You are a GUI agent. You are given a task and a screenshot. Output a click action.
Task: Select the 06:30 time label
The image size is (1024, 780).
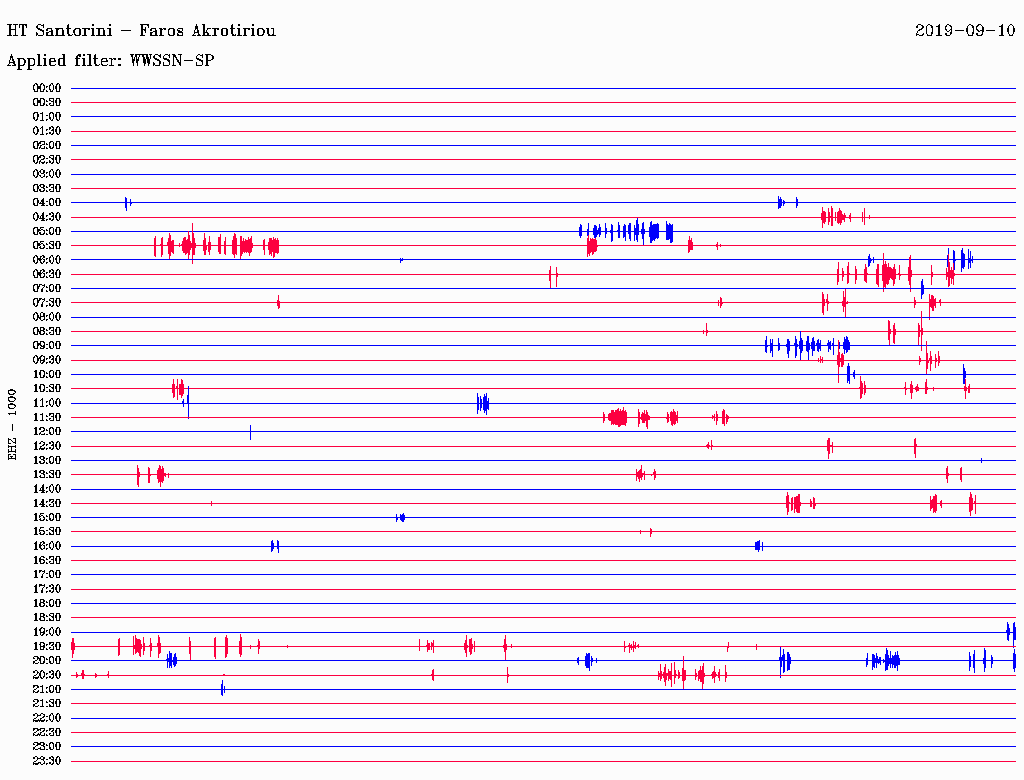46,274
